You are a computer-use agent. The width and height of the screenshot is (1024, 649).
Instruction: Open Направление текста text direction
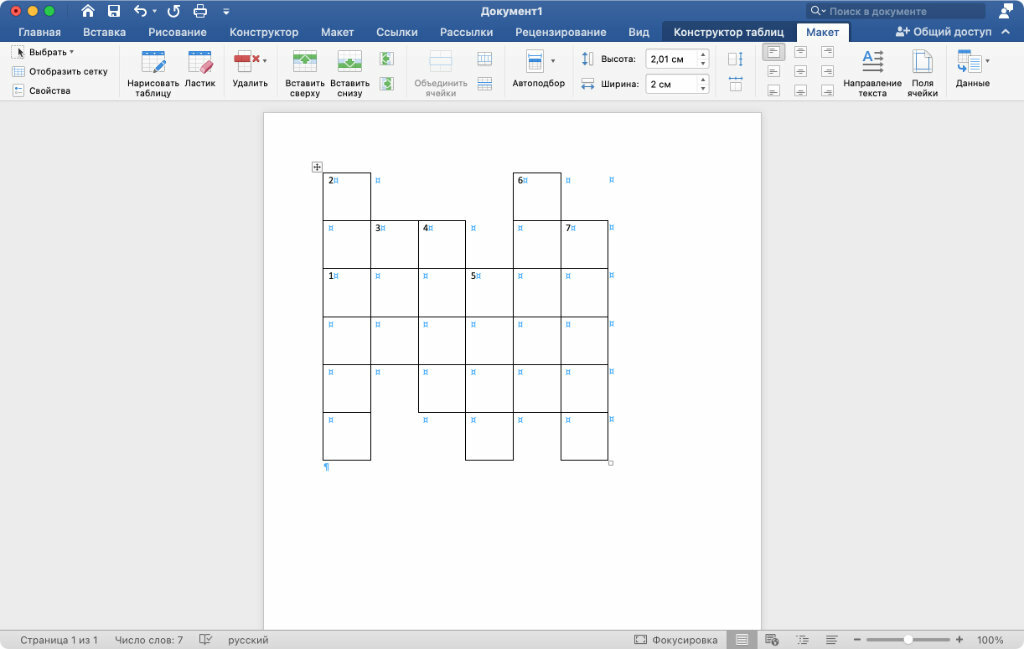[872, 73]
